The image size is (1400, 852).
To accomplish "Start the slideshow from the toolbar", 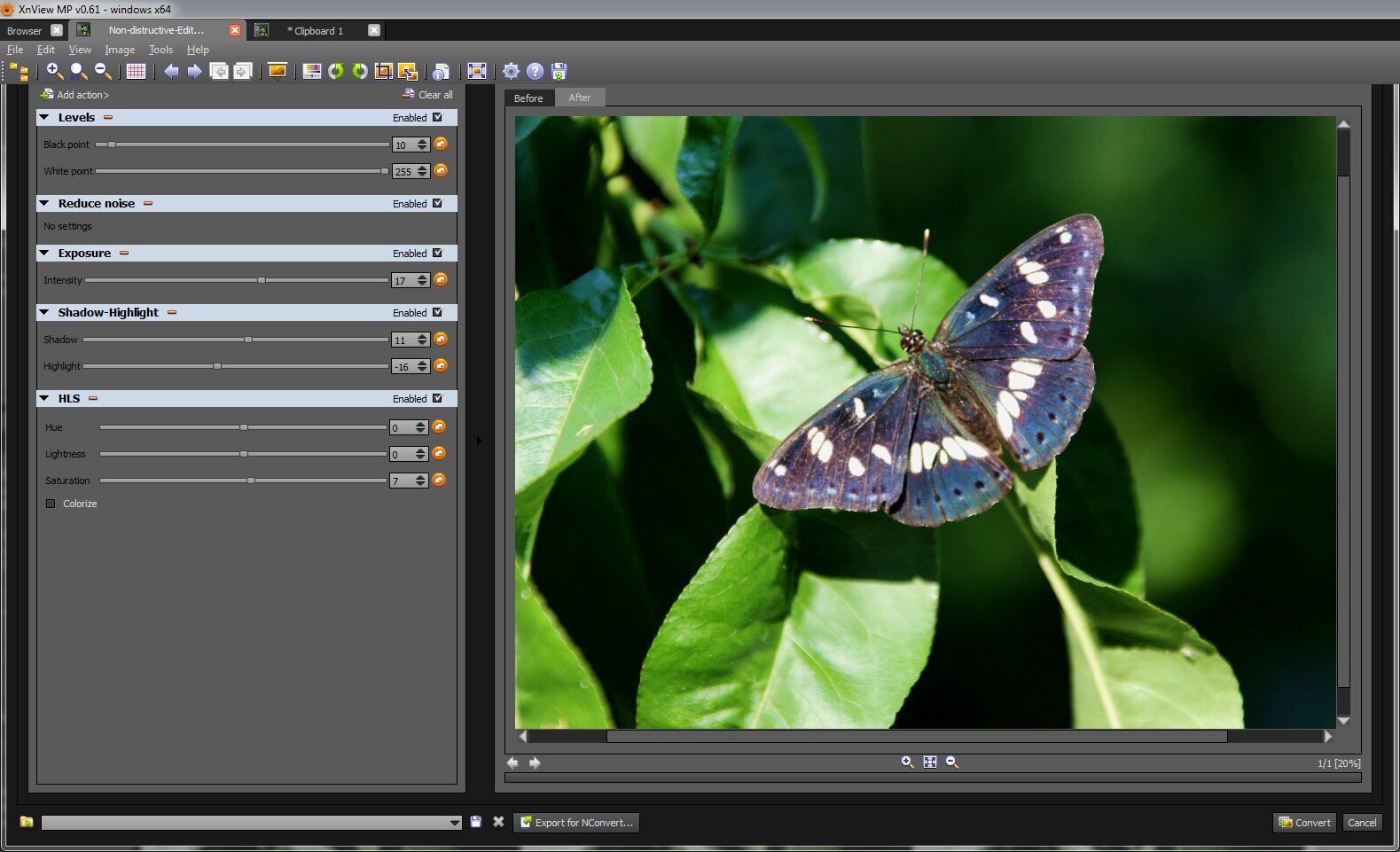I will [278, 71].
